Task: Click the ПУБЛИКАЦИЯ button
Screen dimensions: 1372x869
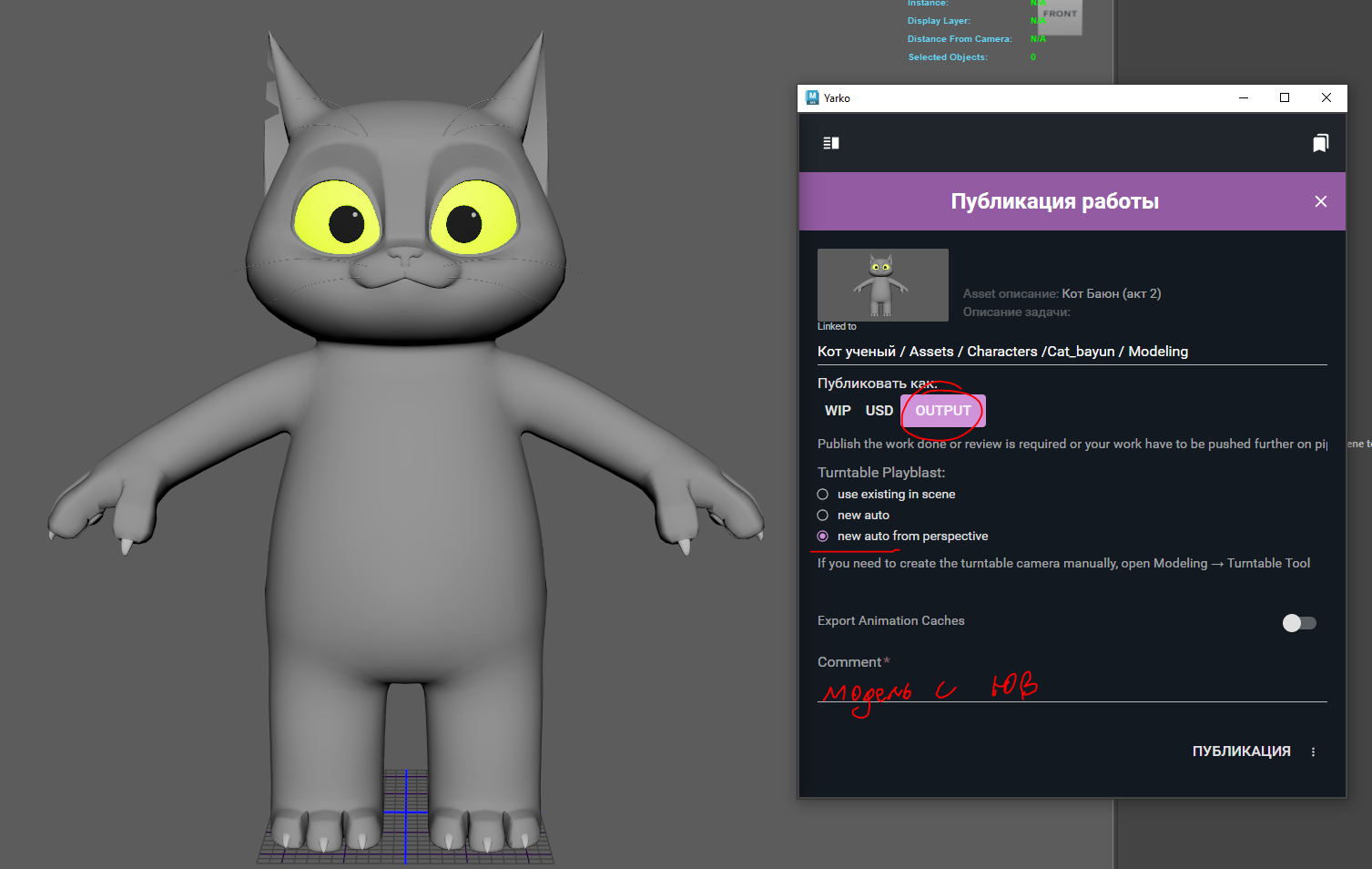Action: click(1241, 751)
